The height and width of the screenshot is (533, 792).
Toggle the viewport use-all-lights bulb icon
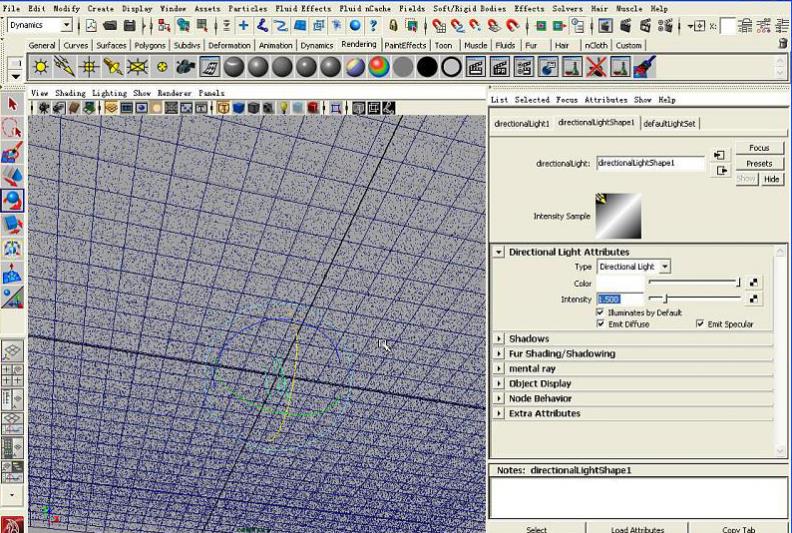click(x=284, y=108)
